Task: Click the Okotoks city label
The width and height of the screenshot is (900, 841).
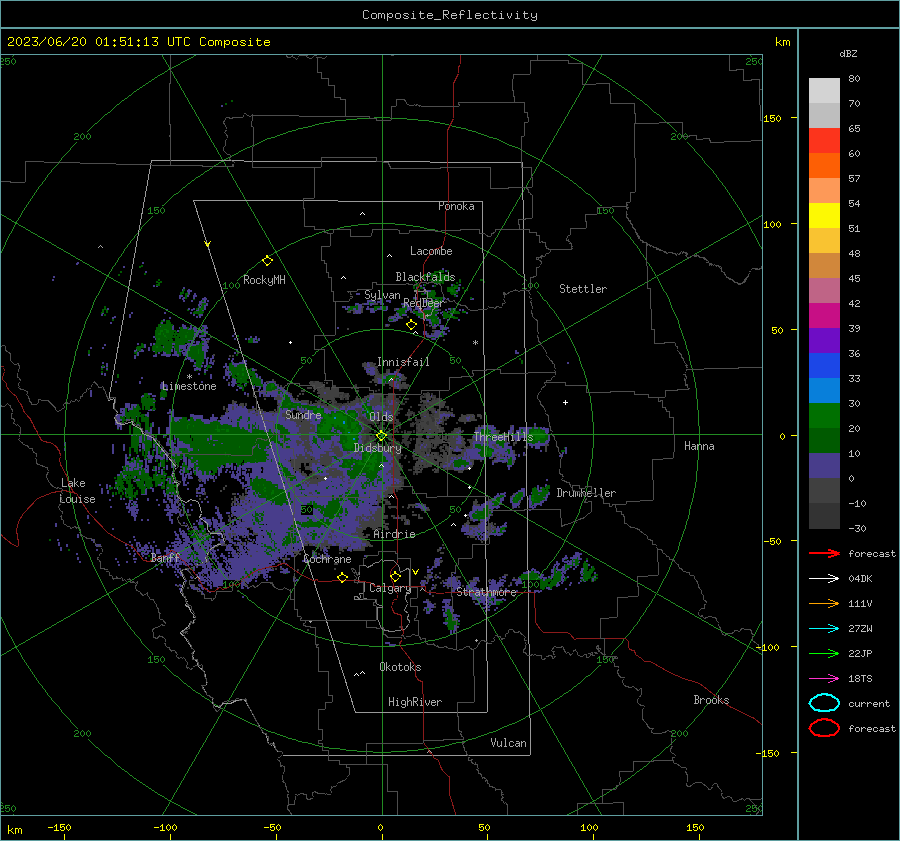Action: click(400, 667)
